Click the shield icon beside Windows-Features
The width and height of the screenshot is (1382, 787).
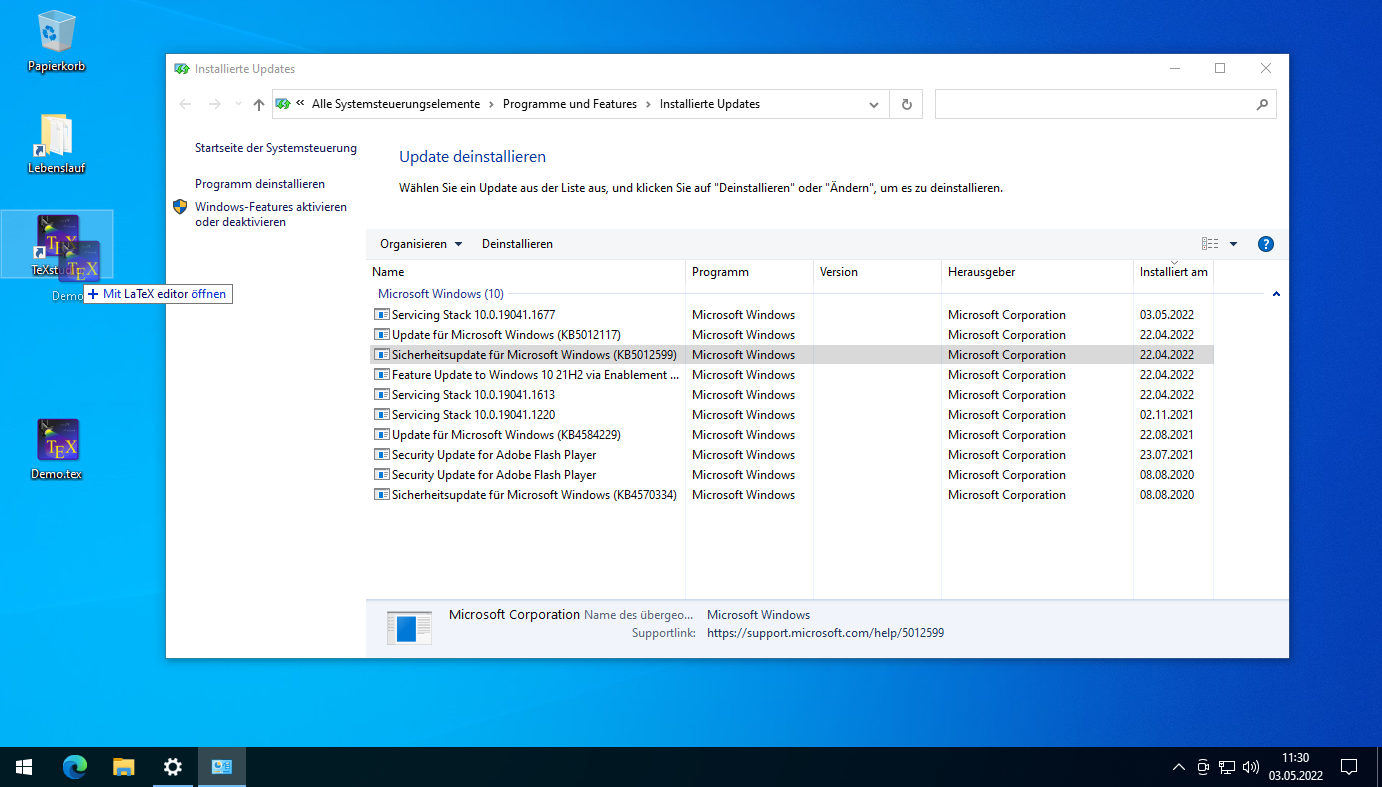click(180, 207)
